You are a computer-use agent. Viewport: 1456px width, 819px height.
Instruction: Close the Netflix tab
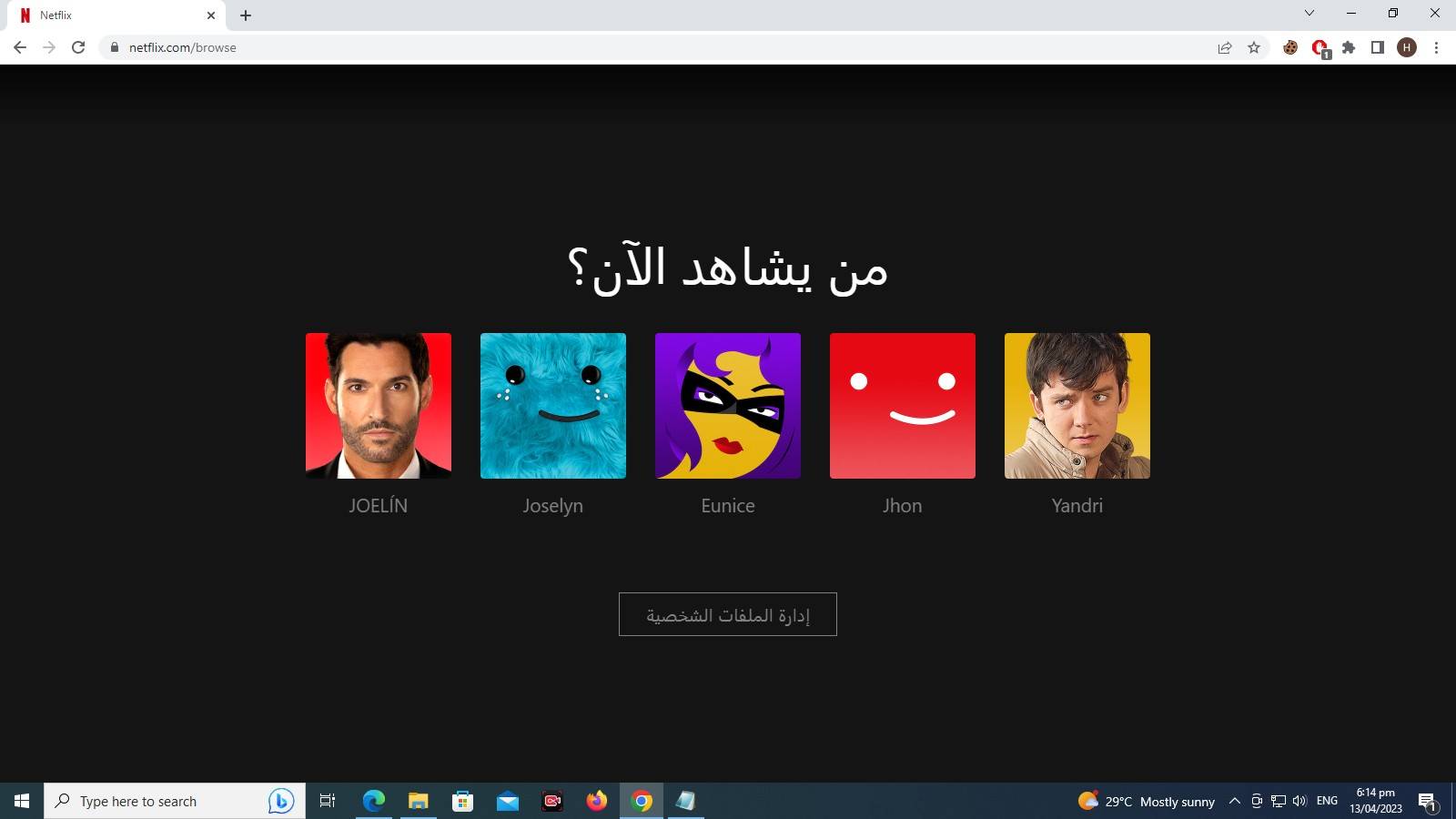point(211,15)
